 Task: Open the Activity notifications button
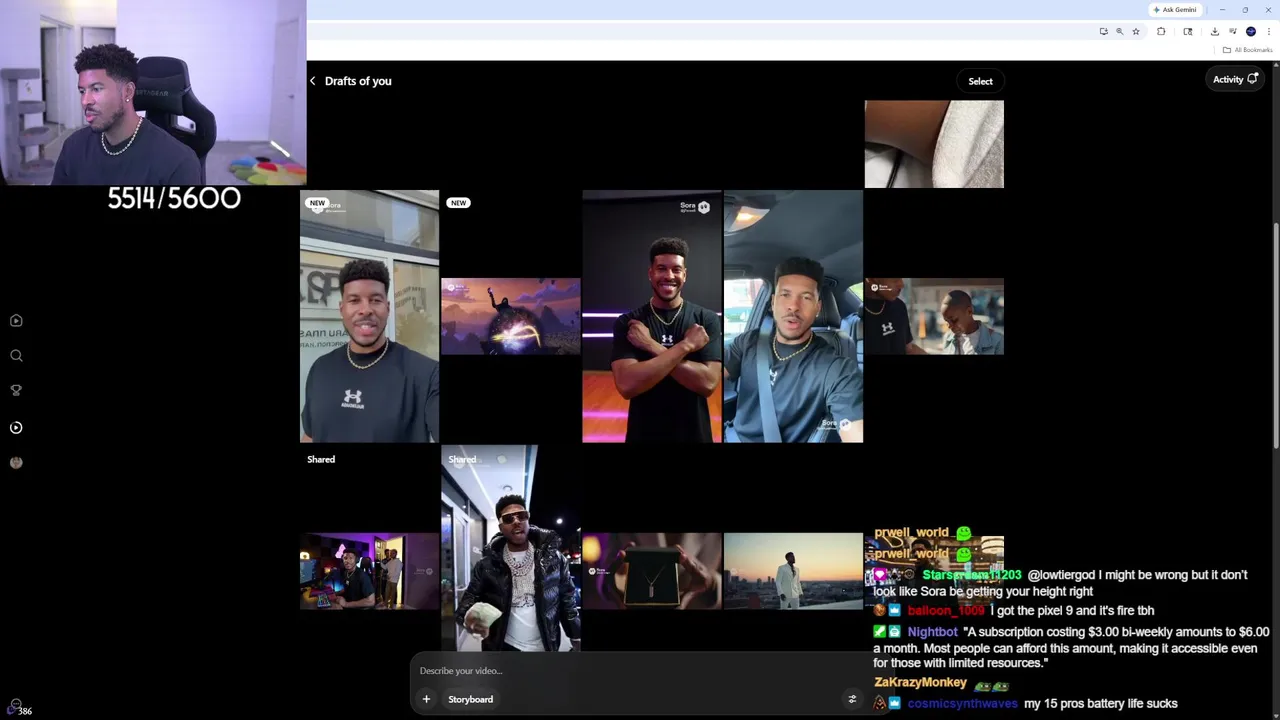[1235, 79]
